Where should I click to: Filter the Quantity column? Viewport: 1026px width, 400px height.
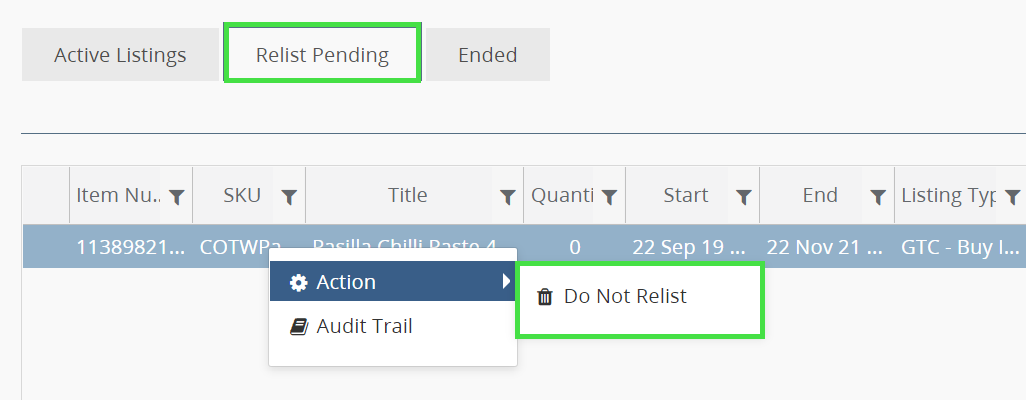tap(608, 197)
